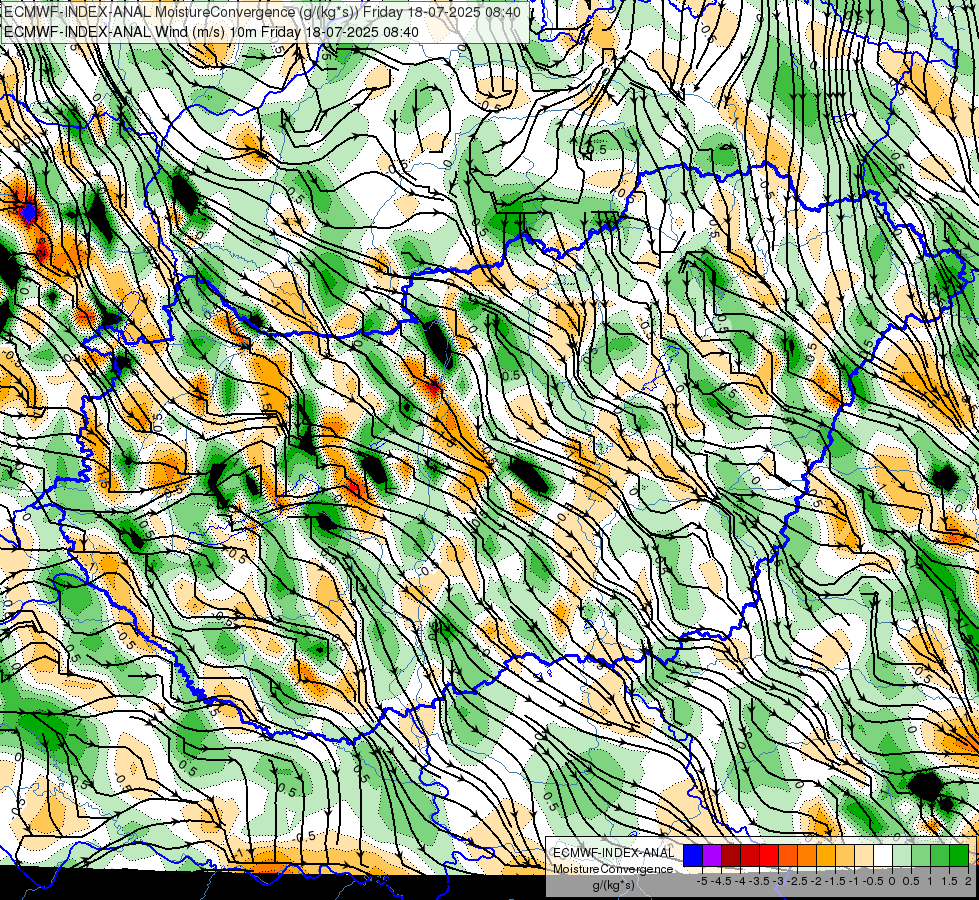Click the blue swatch in the legend
Viewport: 979px width, 900px height.
click(693, 855)
